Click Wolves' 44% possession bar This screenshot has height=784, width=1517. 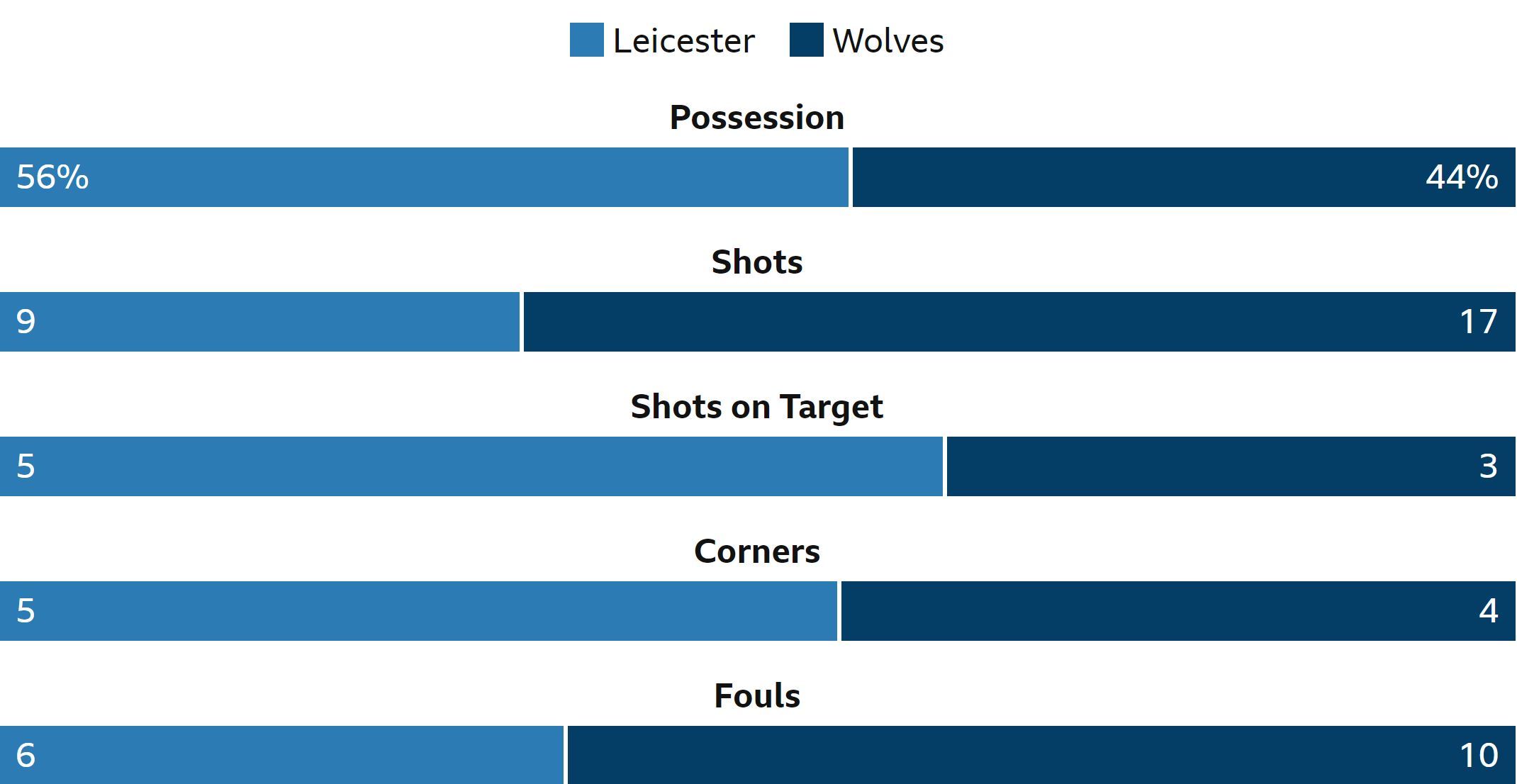tap(1184, 177)
